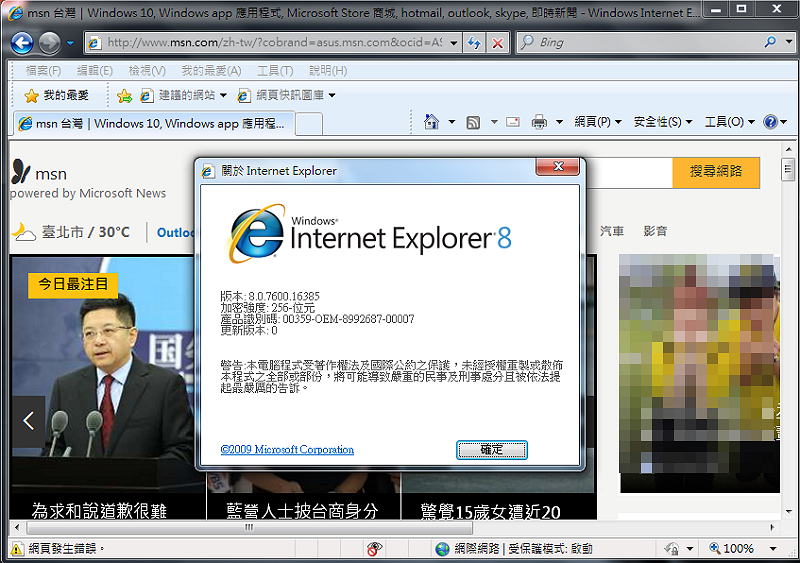Open a new blank tab
Viewport: 800px width, 563px height.
click(x=309, y=124)
